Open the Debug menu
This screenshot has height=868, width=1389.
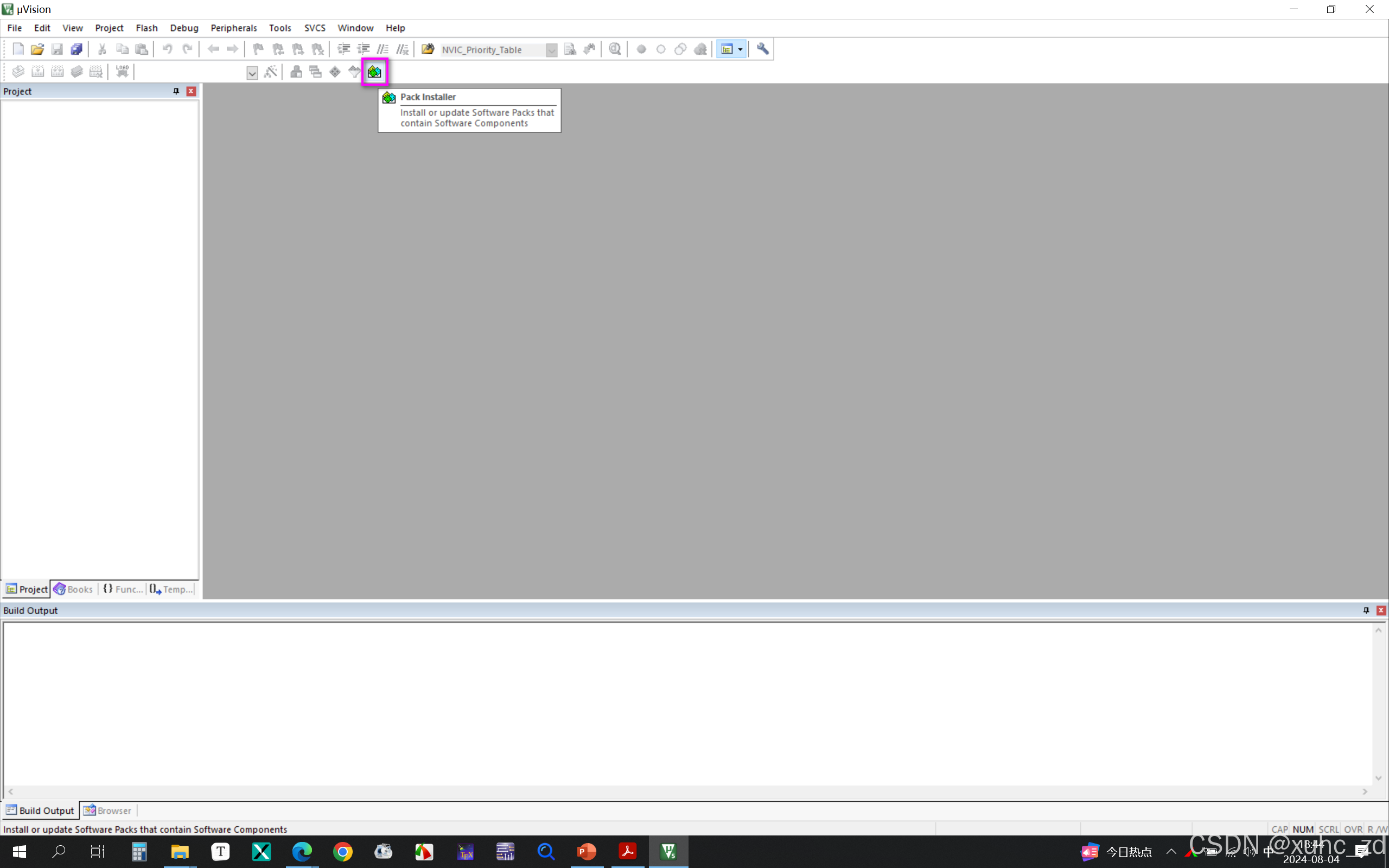(x=184, y=28)
